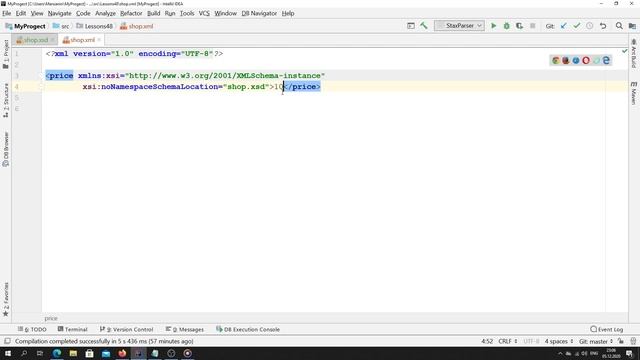Open Search Everywhere magnifier icon
Viewport: 640px width, 360px height.
point(619,26)
